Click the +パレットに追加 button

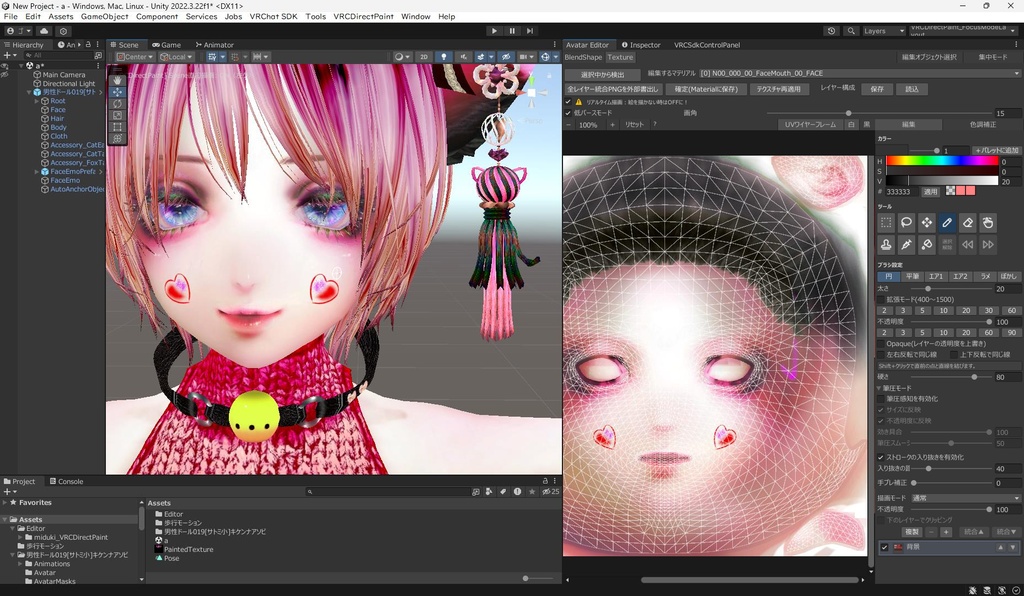pos(997,150)
